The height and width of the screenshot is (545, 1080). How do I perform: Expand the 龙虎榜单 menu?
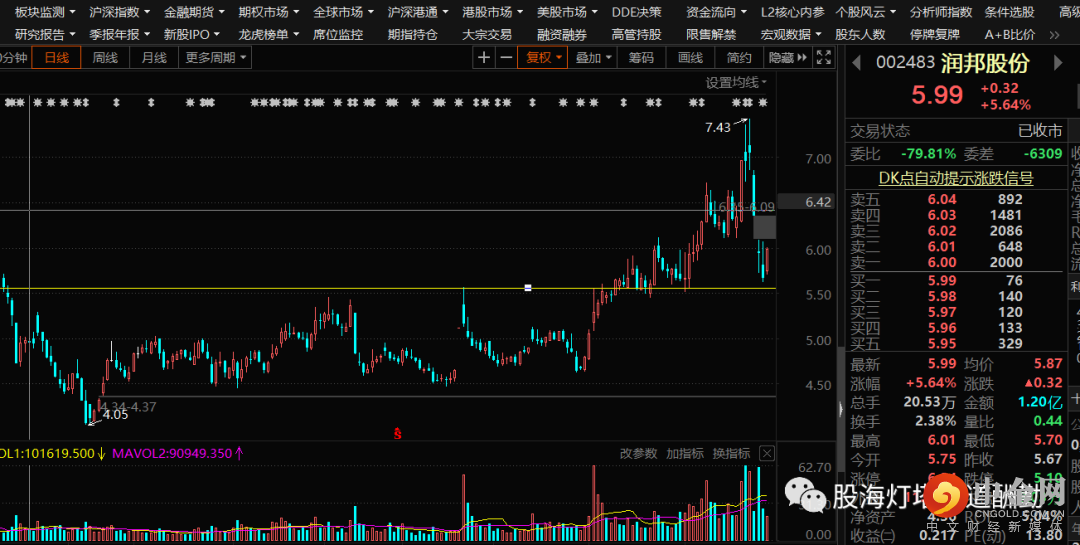coord(269,34)
